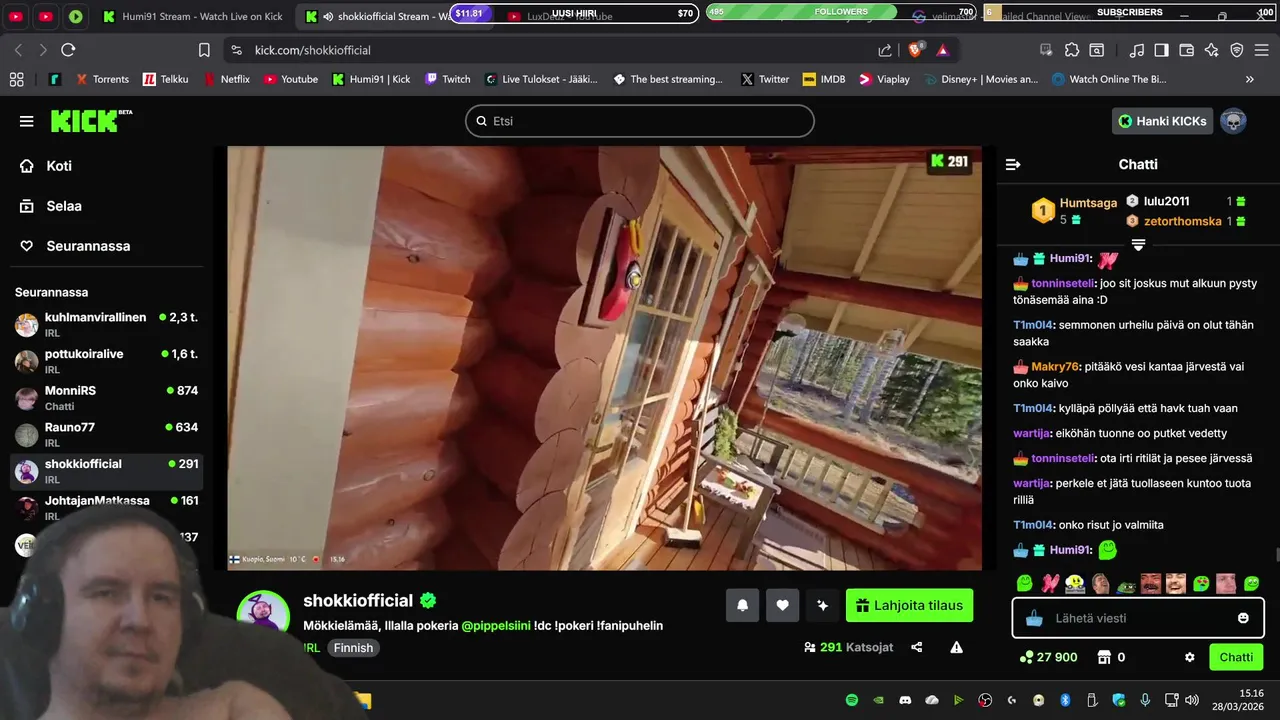Open kuhlmanvirallinen channel in sidebar
This screenshot has height=720, width=1280.
coord(106,324)
